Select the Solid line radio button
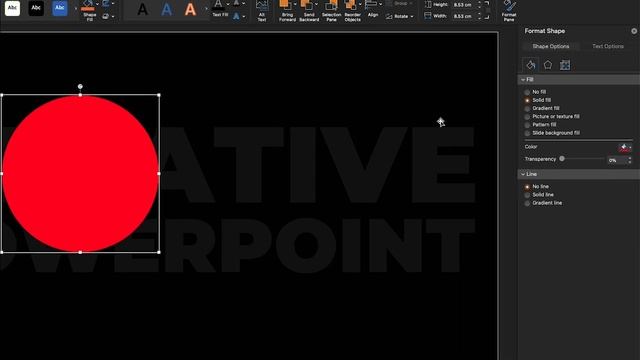 527,195
